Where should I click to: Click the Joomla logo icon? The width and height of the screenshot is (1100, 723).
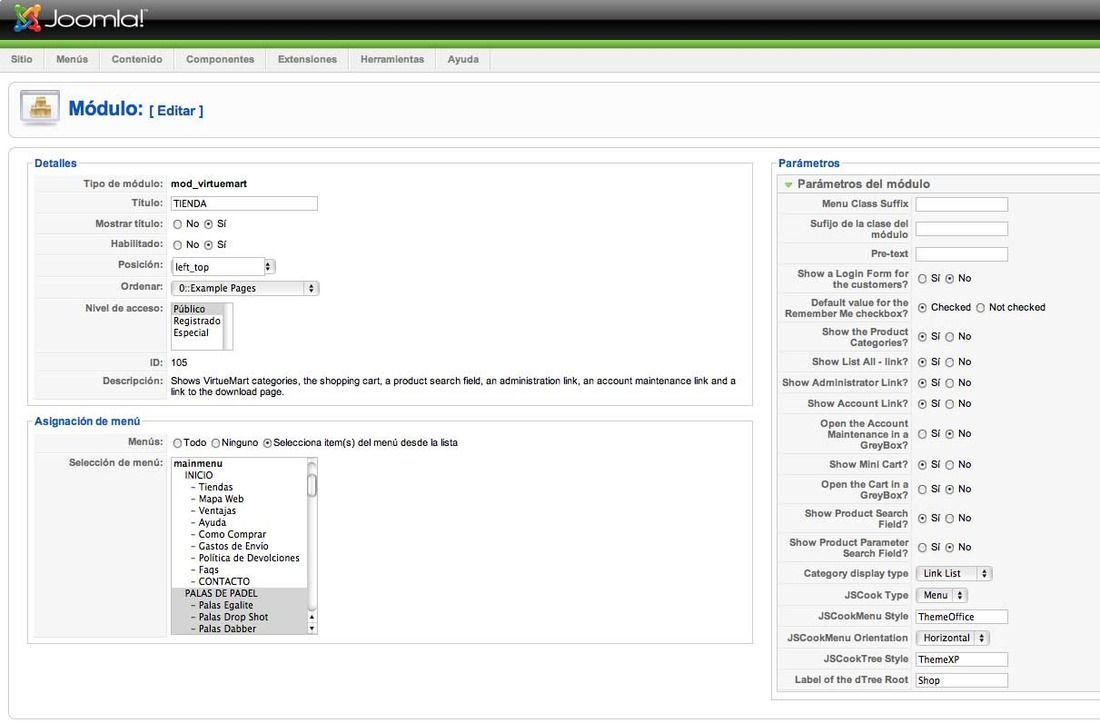click(27, 18)
